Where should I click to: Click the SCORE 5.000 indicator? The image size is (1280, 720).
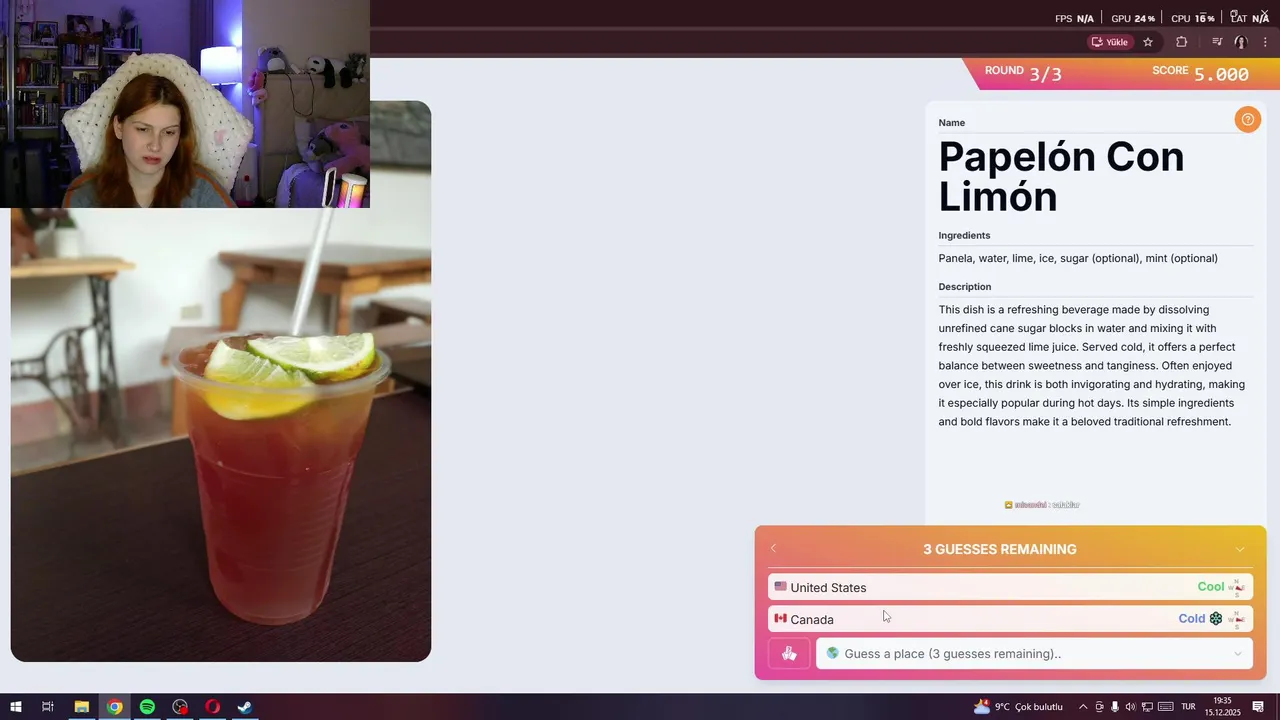(x=1200, y=73)
